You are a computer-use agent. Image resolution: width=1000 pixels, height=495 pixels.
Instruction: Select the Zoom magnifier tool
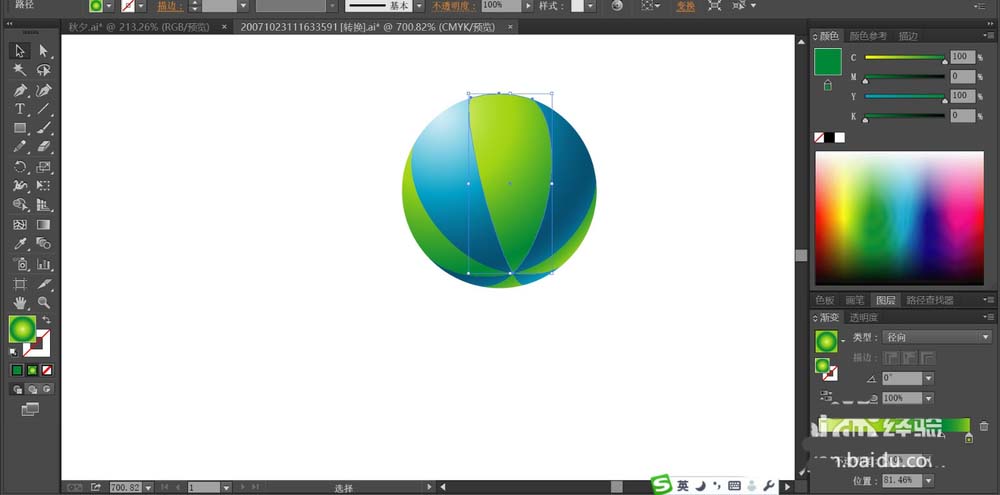pos(43,302)
